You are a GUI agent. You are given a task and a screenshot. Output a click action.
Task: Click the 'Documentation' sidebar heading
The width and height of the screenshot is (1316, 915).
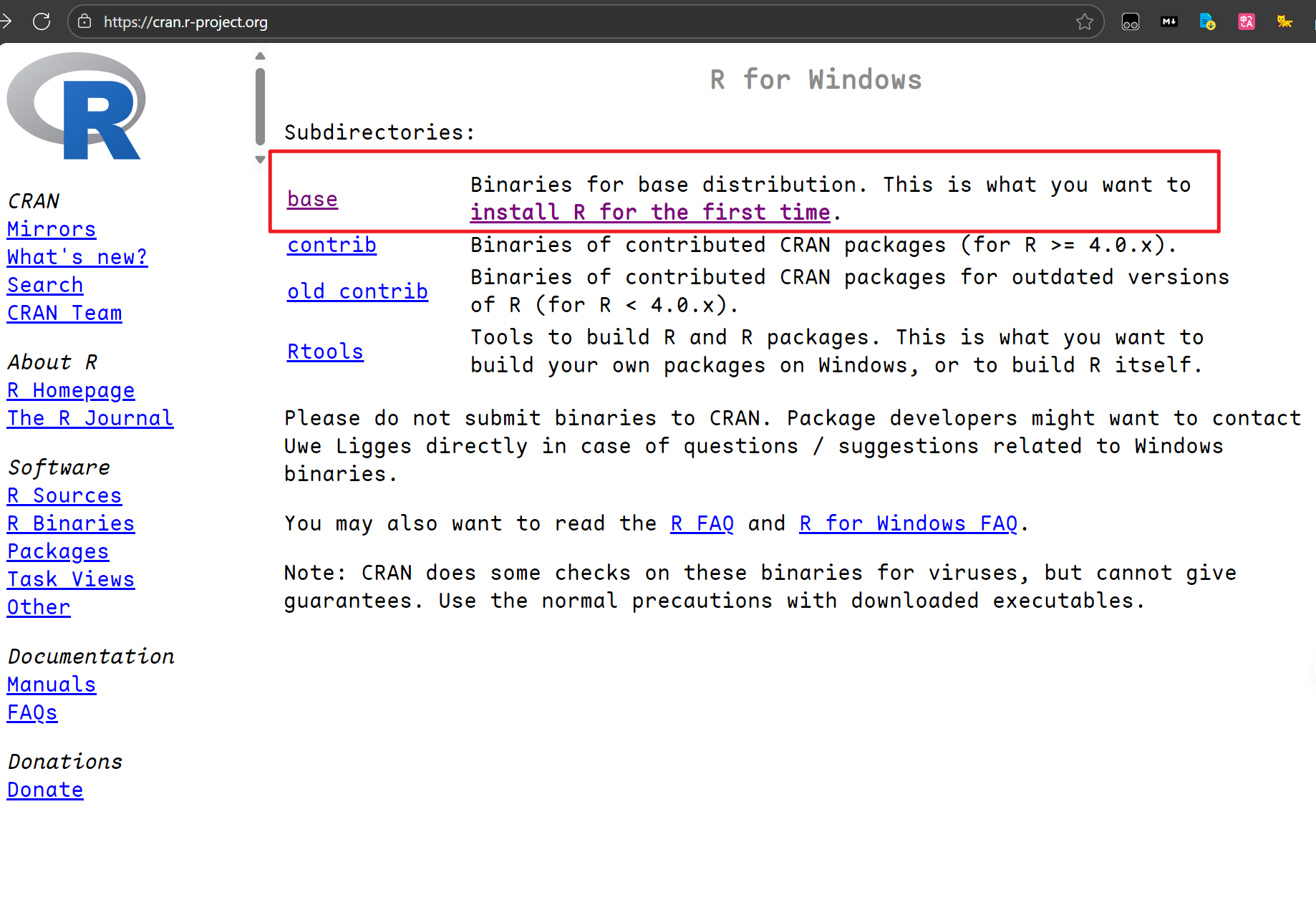click(x=91, y=657)
